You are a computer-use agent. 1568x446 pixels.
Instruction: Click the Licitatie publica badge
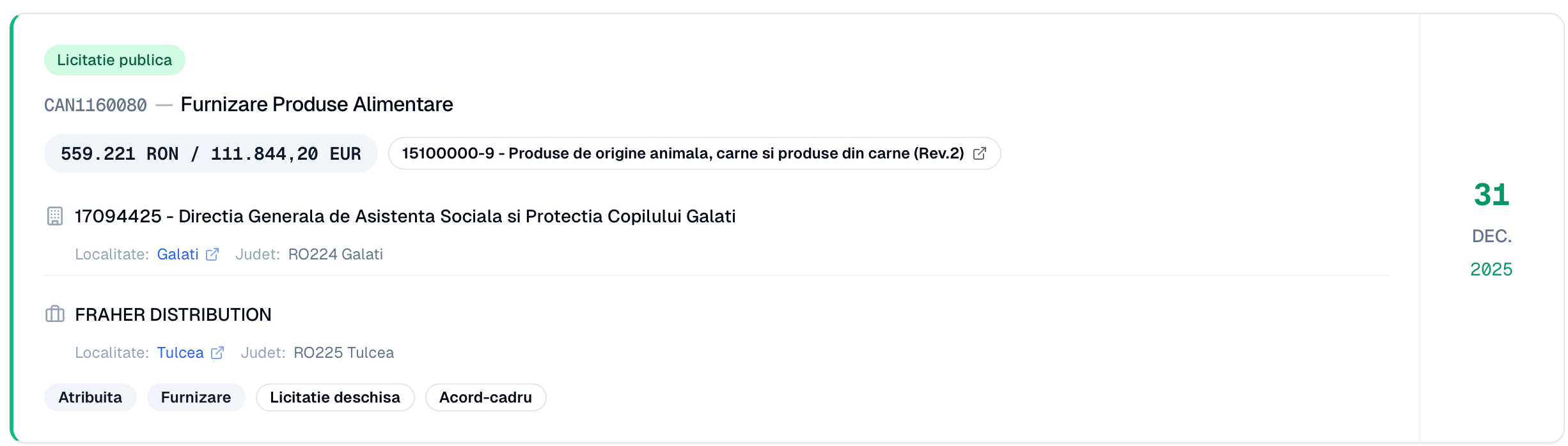tap(114, 60)
